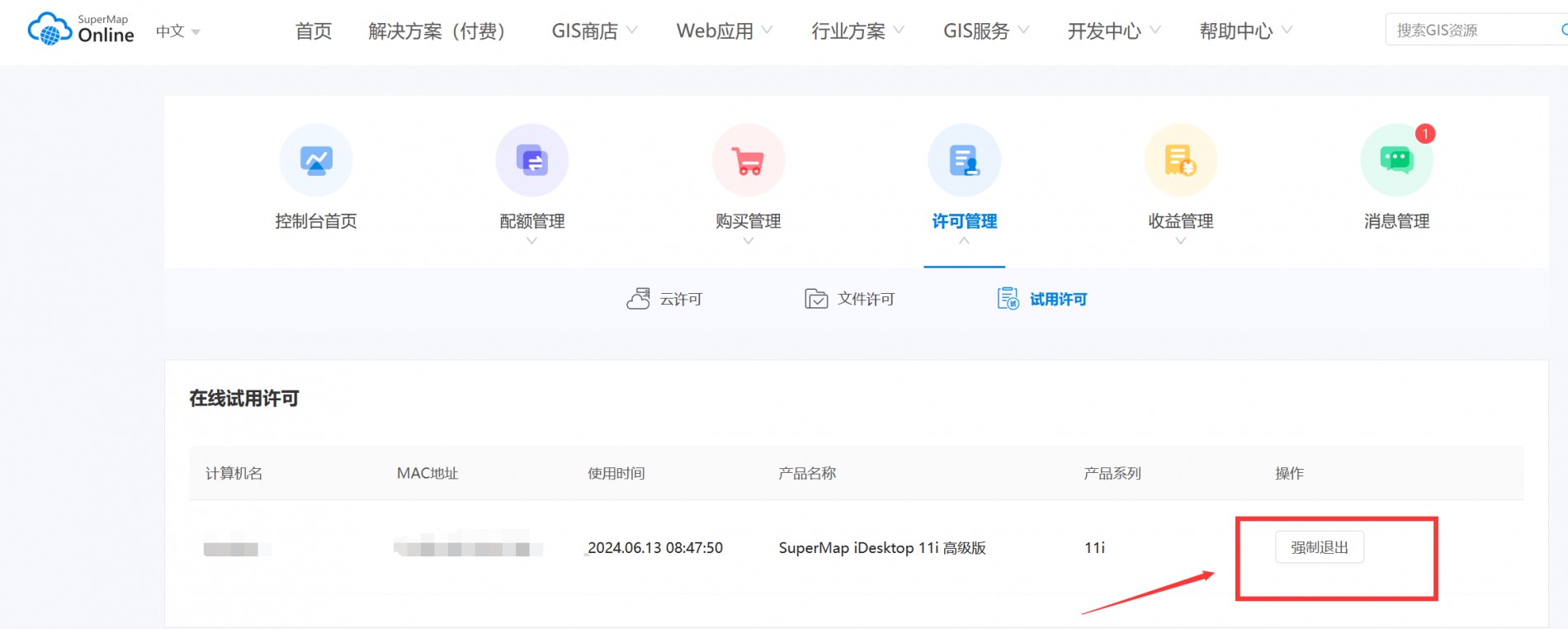Click the 消息管理 label
1568x629 pixels.
[1397, 221]
